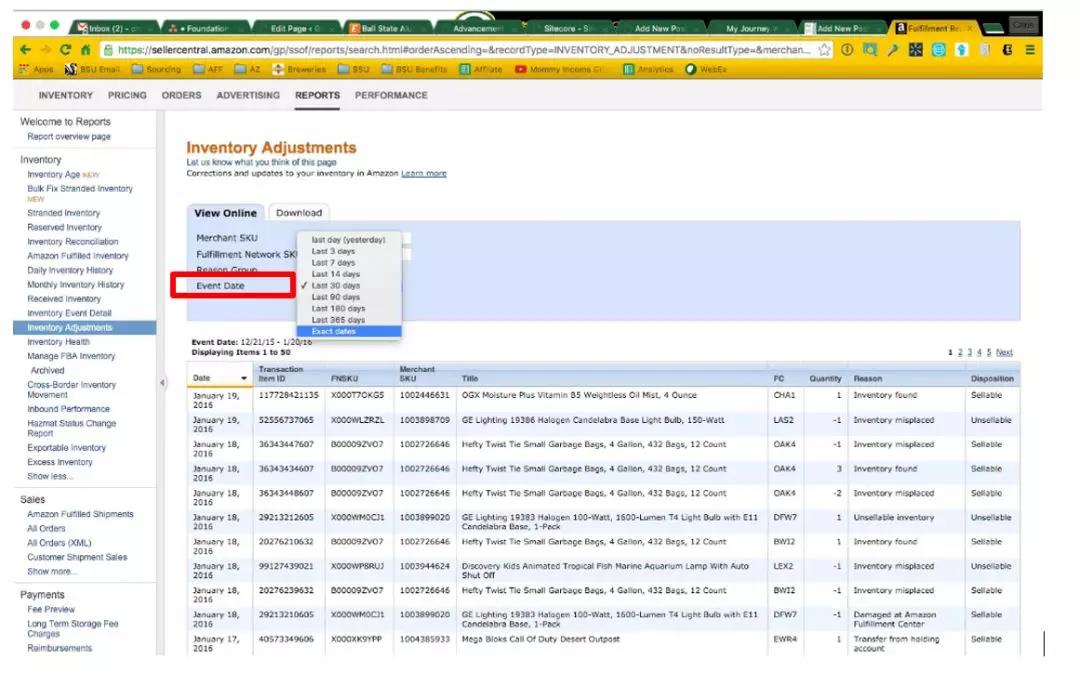Open the Breweries bookmark folder

(x=300, y=70)
